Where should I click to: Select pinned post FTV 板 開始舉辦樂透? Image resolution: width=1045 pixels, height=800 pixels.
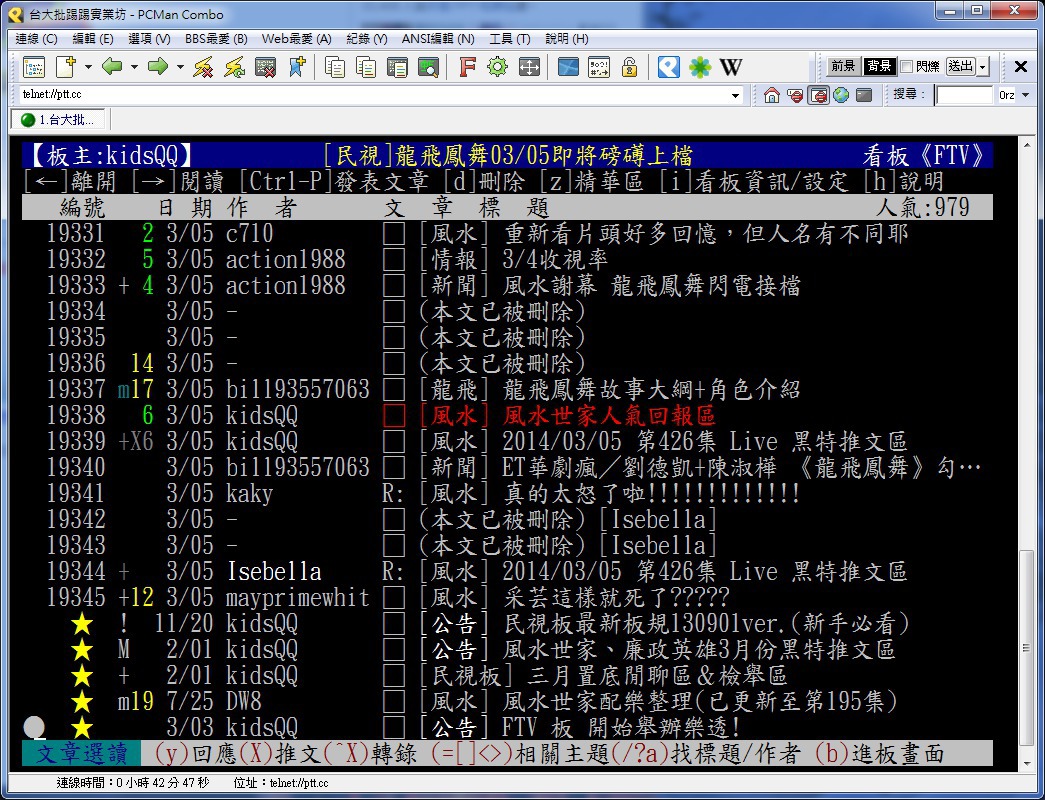(x=507, y=727)
